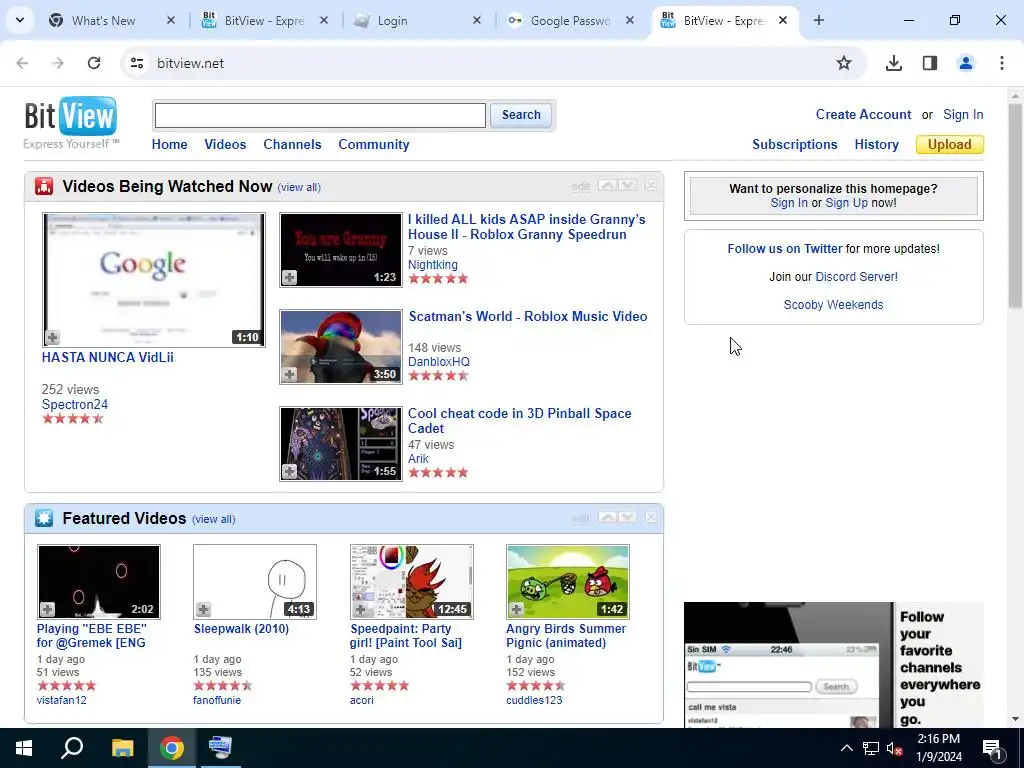Open File Explorer from taskbar
Screen dimensions: 1024x768
click(x=122, y=748)
